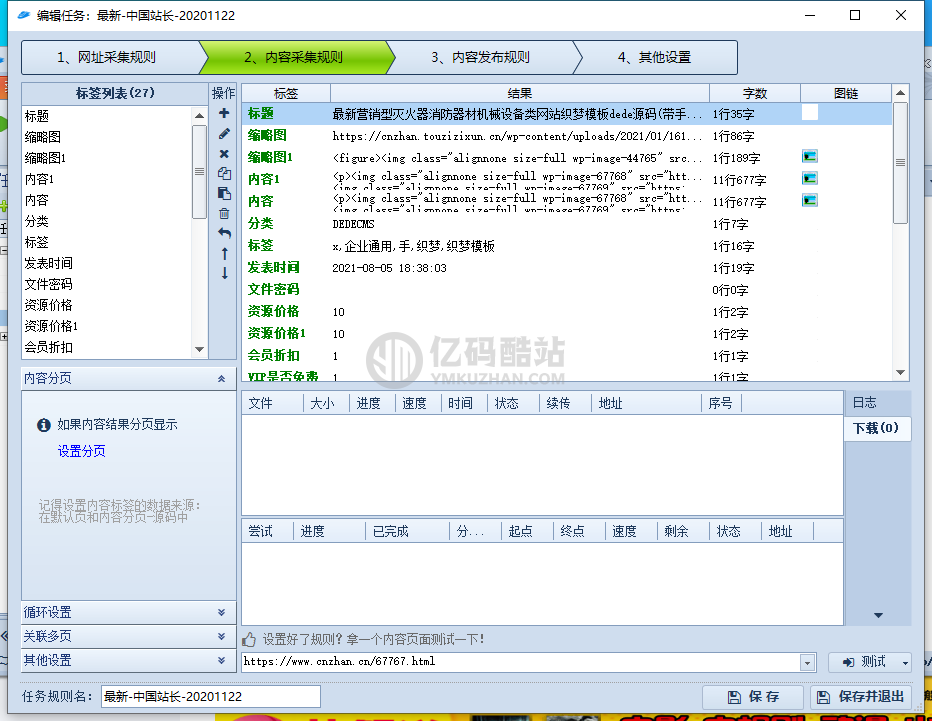Screen dimensions: 932x721
Task: Click 标签列表(27) panel header
Action: [x=115, y=93]
